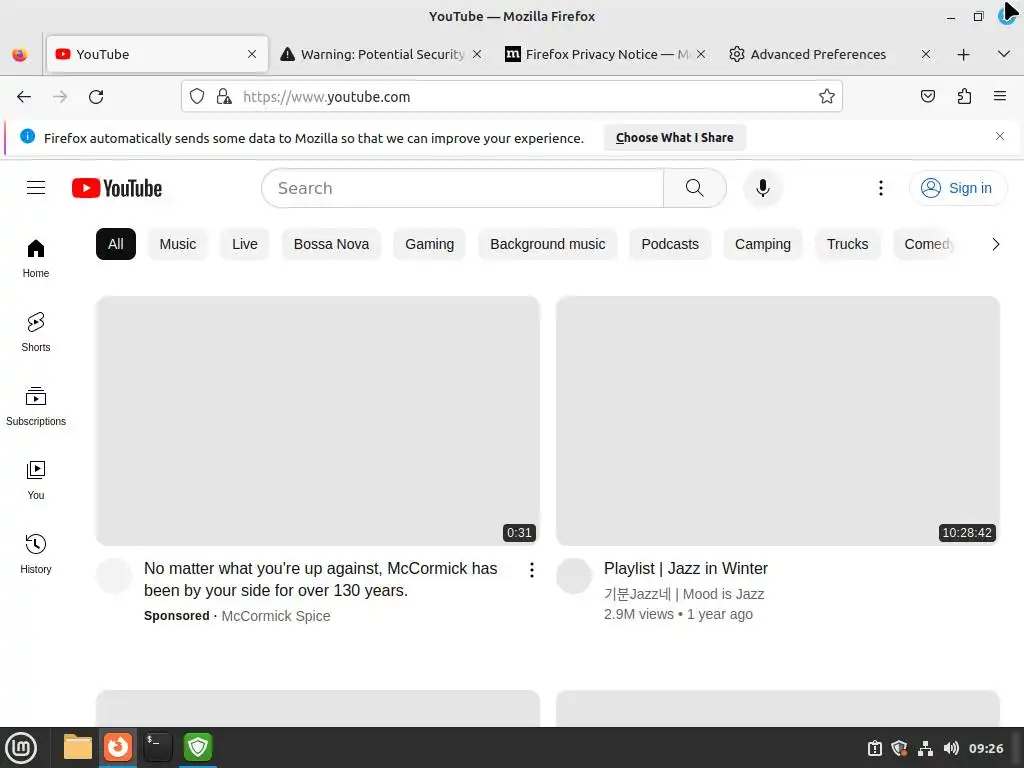Open Files manager in taskbar

(78, 747)
